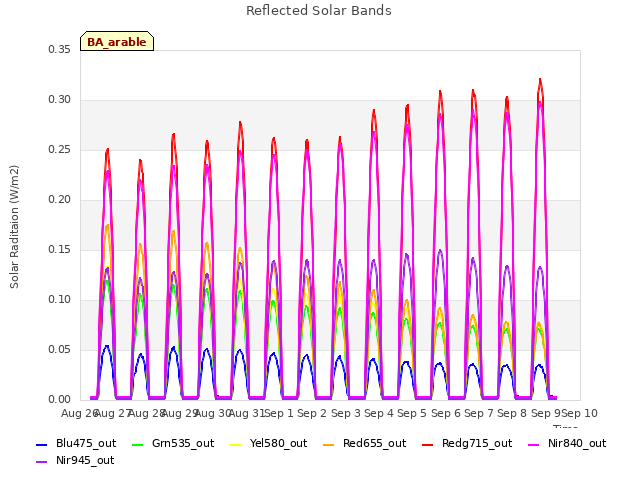Click the BA_arable annotation label
Image resolution: width=640 pixels, height=480 pixels.
pos(117,42)
